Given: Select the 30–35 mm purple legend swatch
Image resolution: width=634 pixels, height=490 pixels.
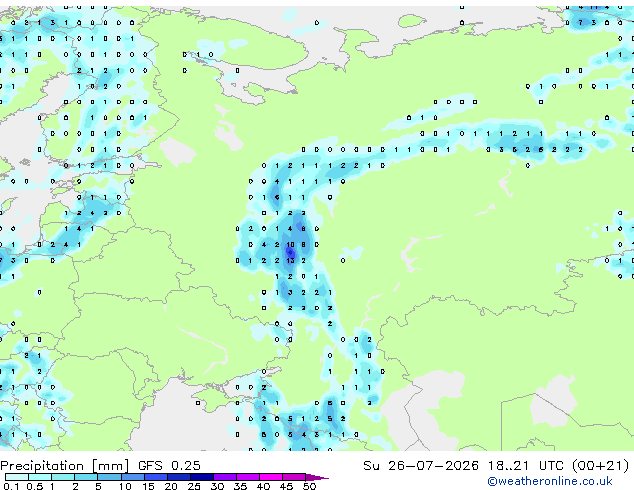Looking at the screenshot, I should pyautogui.click(x=224, y=477).
